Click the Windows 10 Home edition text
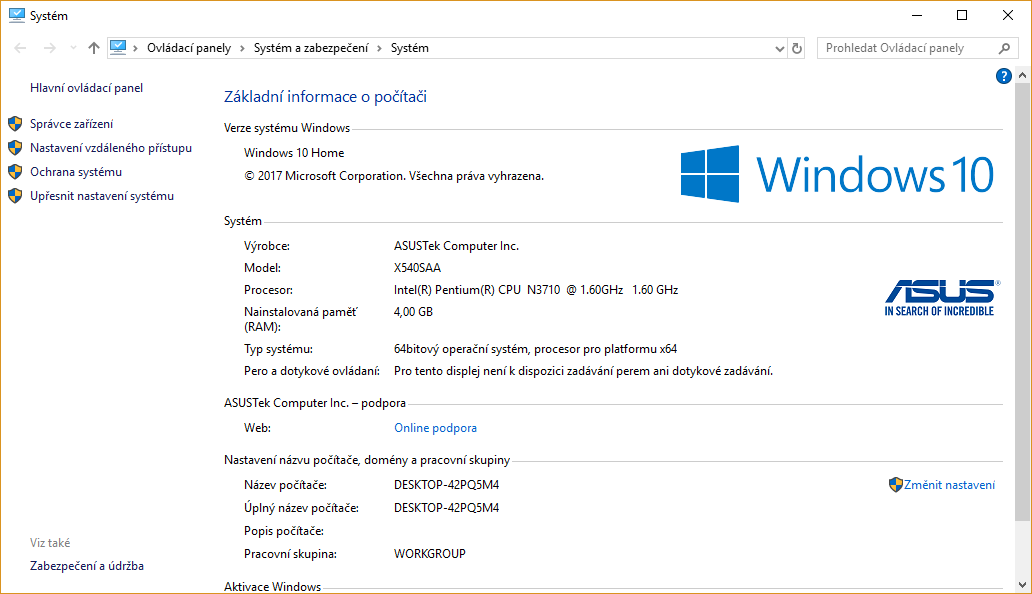 tap(294, 153)
